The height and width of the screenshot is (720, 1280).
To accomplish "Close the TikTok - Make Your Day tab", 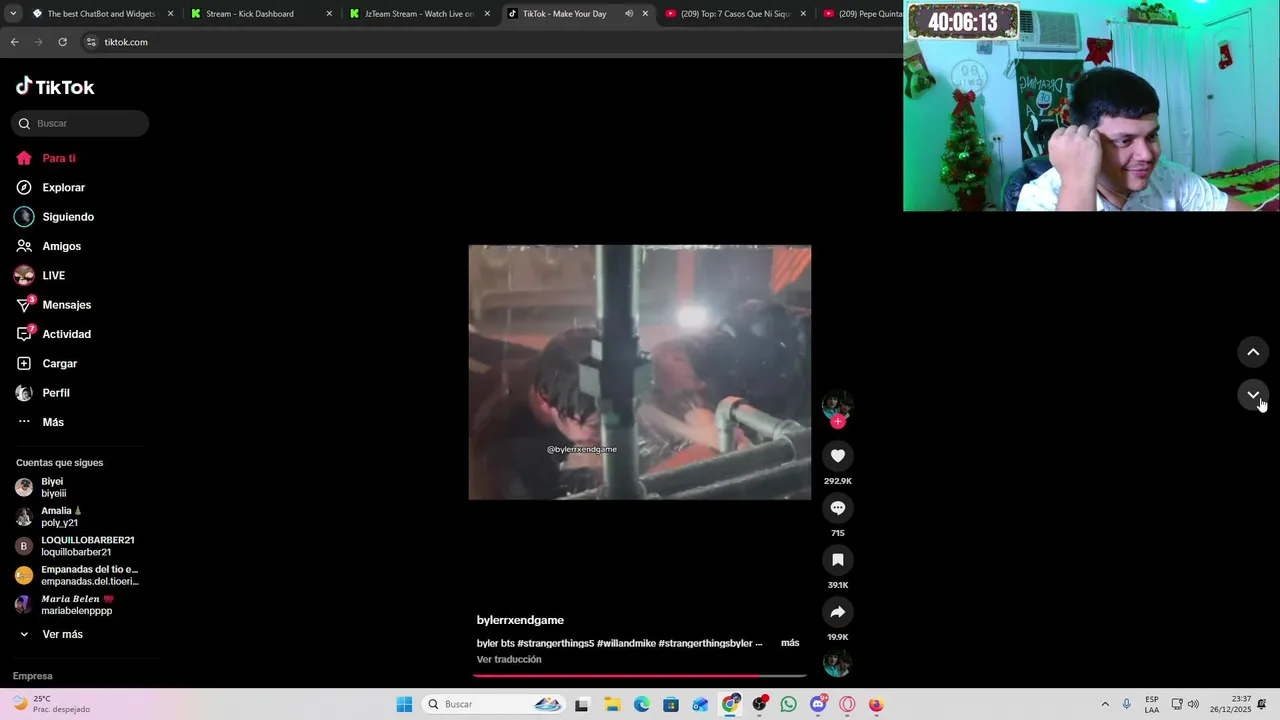I will pyautogui.click(x=645, y=14).
